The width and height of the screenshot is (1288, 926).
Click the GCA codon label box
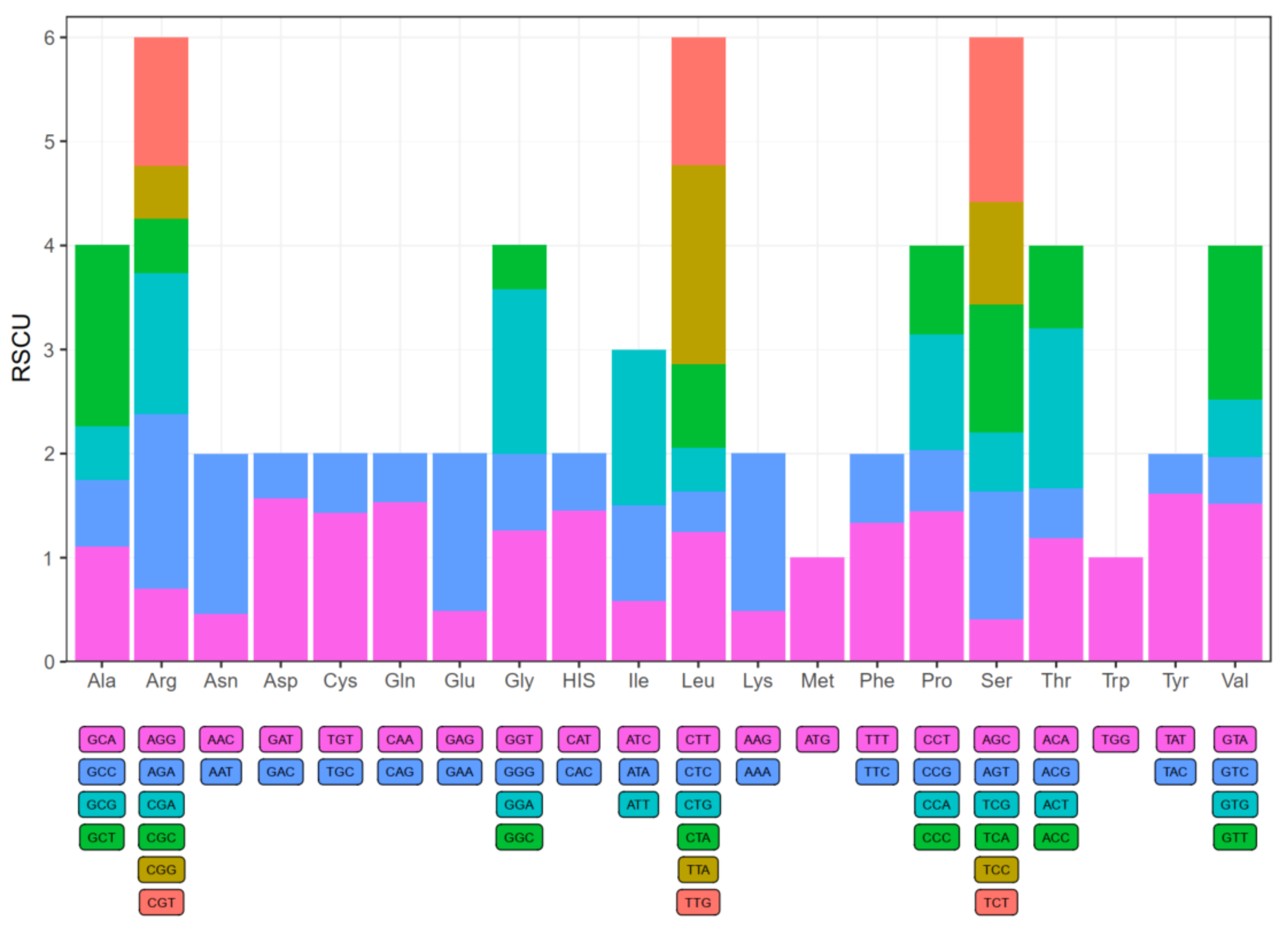pyautogui.click(x=102, y=740)
